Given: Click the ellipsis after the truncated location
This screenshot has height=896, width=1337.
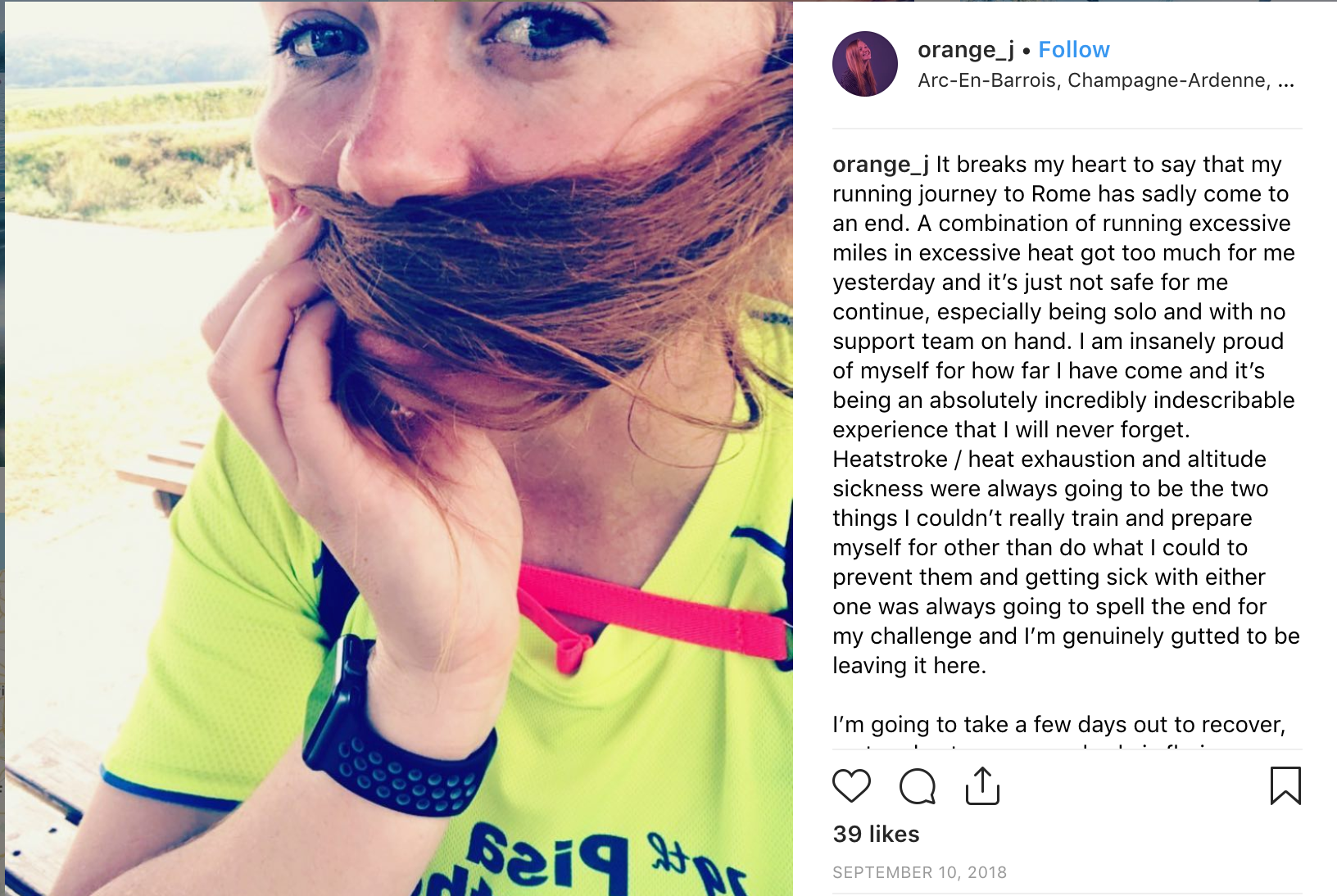Looking at the screenshot, I should [1286, 82].
